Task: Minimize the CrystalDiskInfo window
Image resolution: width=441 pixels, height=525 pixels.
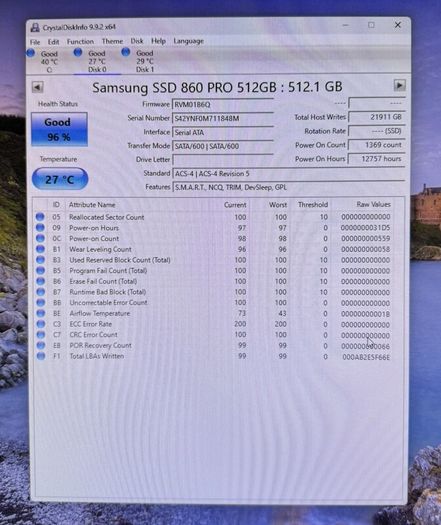Action: pyautogui.click(x=345, y=25)
